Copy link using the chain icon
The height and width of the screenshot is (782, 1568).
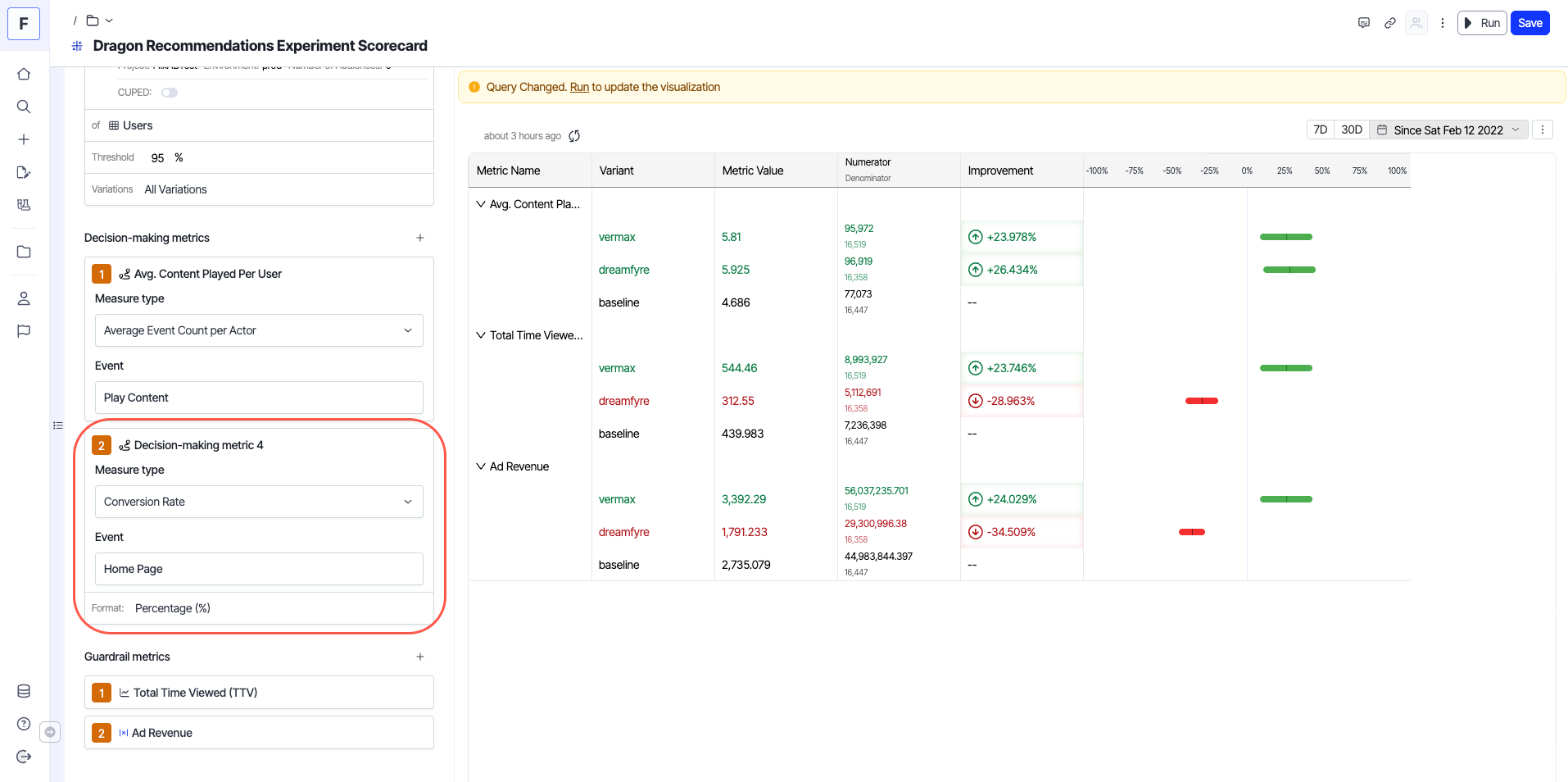pyautogui.click(x=1390, y=23)
